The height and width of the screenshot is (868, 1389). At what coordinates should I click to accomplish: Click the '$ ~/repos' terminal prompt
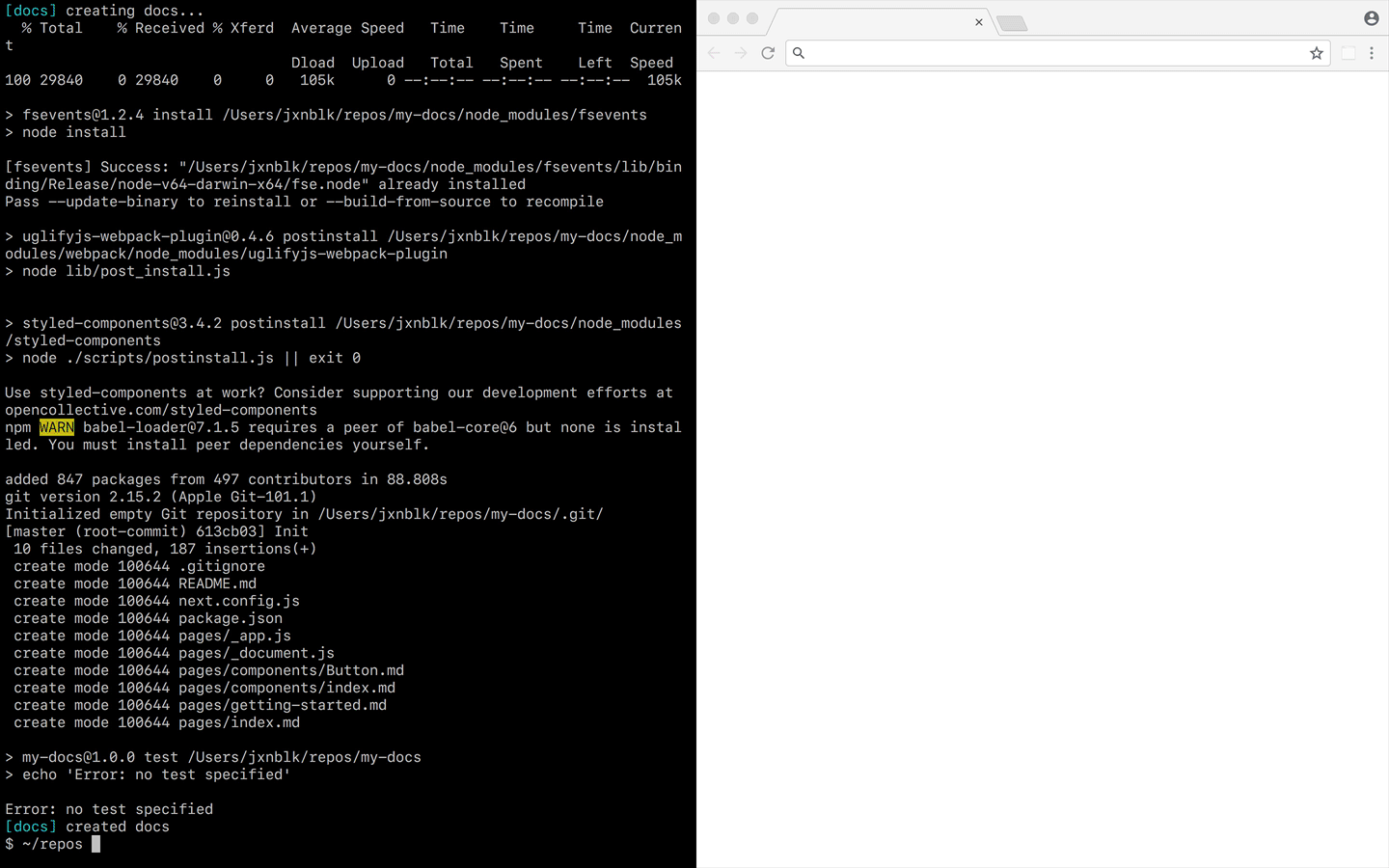pos(43,844)
